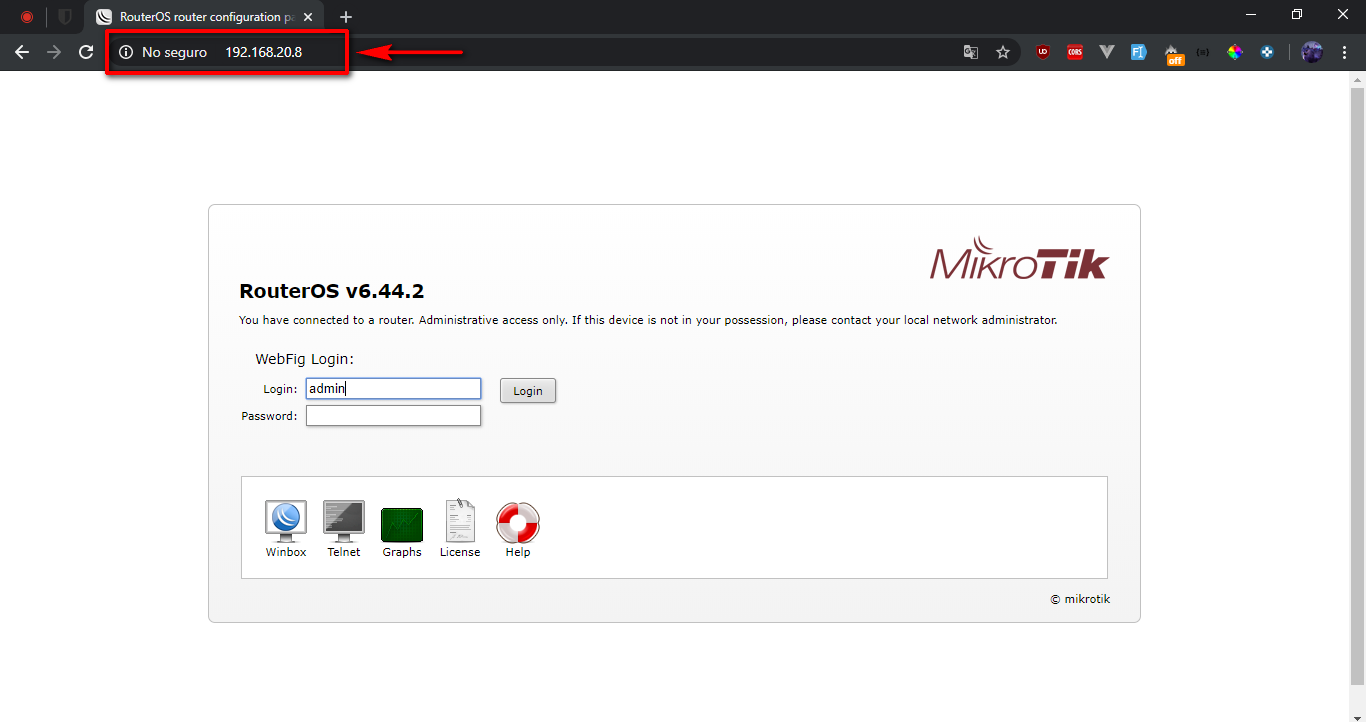The image size is (1366, 722).
Task: Click the translate page icon
Action: [970, 52]
